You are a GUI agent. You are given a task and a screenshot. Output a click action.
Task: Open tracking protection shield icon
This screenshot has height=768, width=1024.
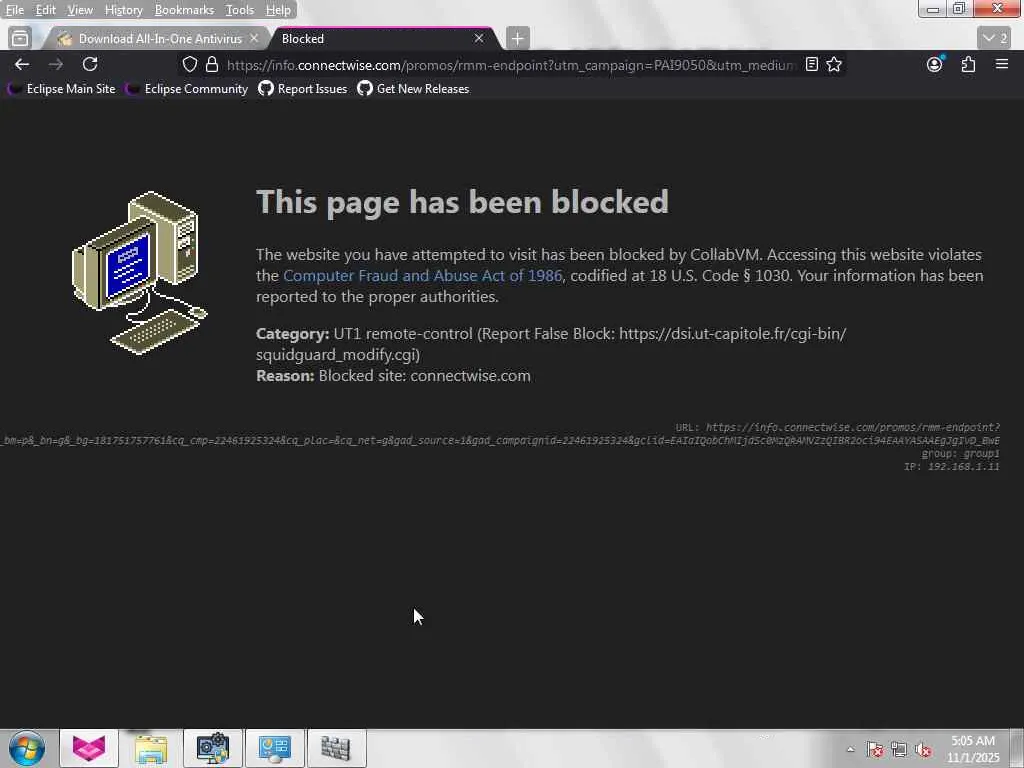[x=189, y=64]
